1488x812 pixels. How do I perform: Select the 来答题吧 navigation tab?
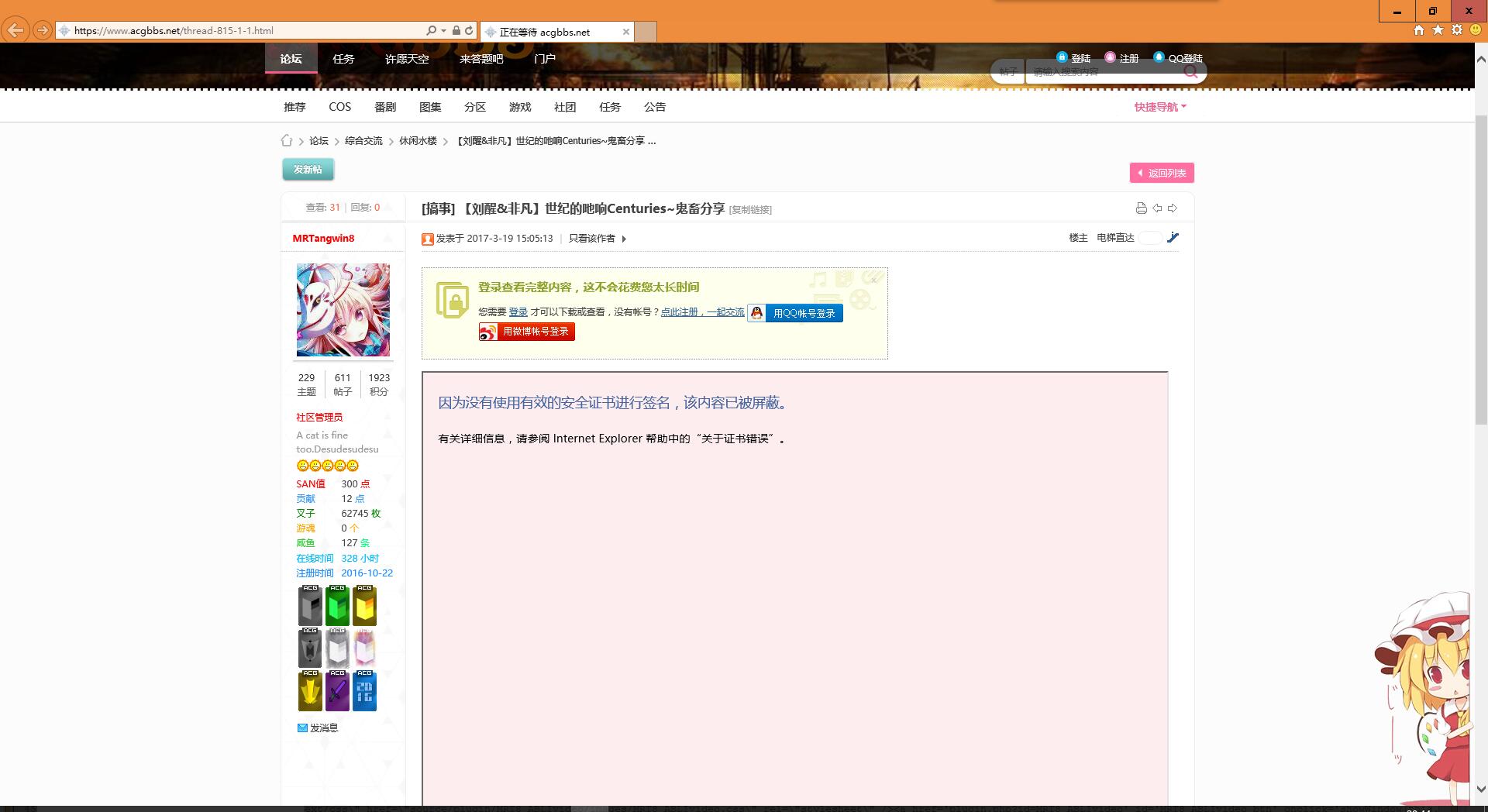481,59
